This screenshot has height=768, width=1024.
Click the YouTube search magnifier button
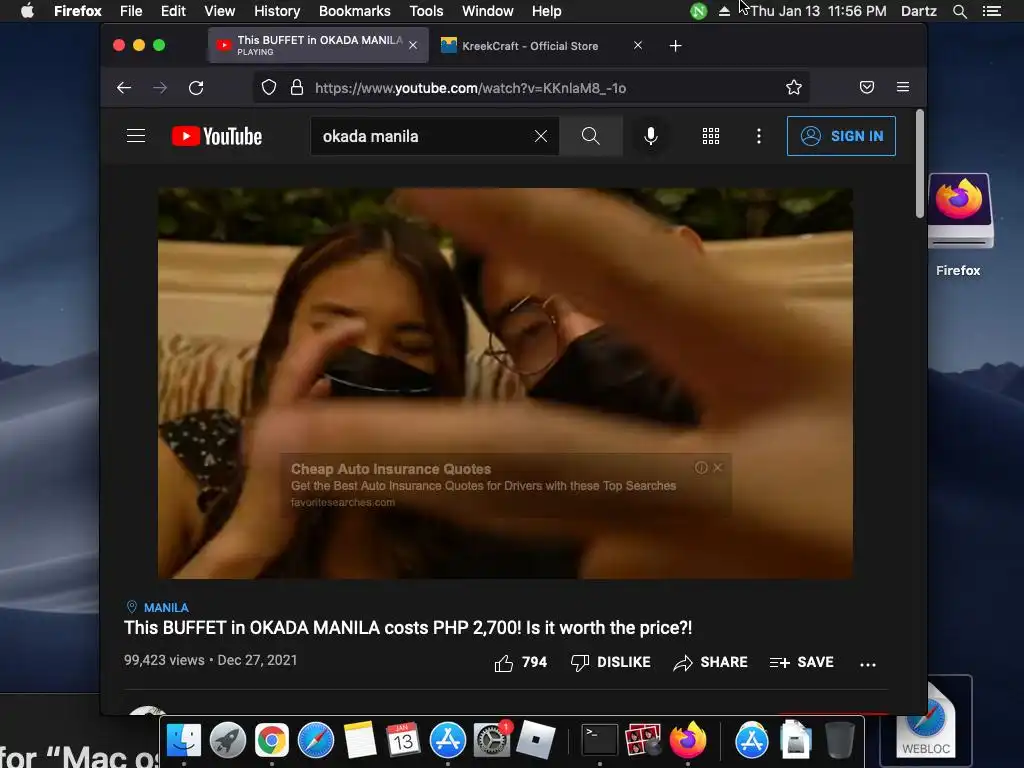coord(590,136)
